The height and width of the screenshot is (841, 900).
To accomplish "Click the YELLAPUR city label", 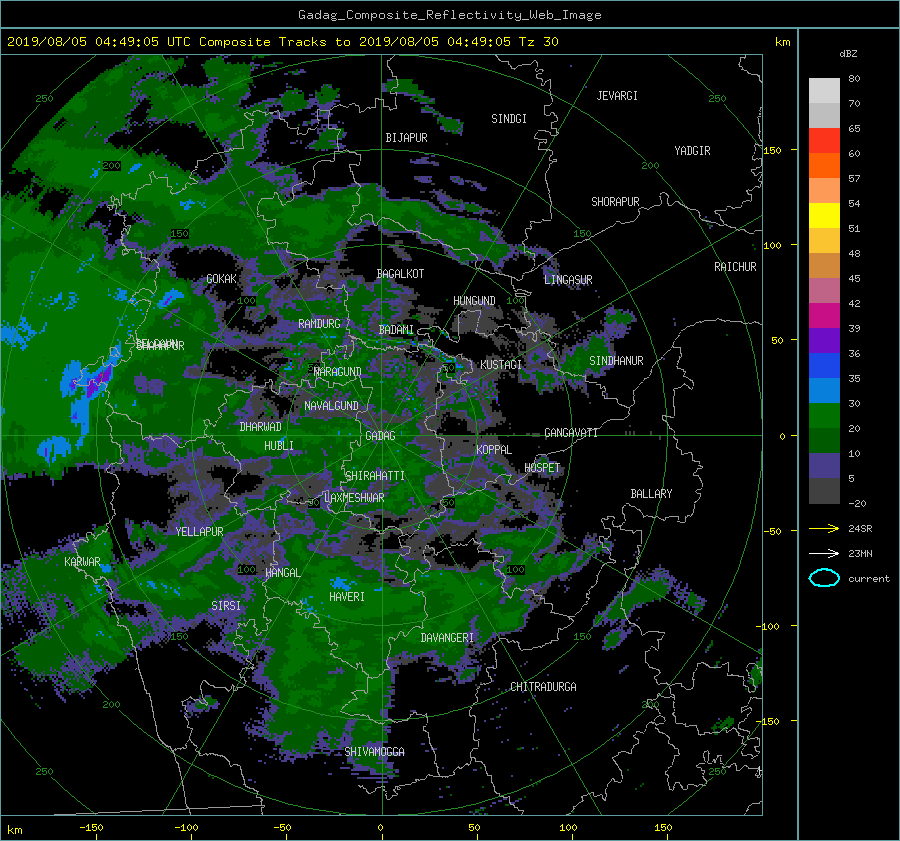I will (199, 532).
